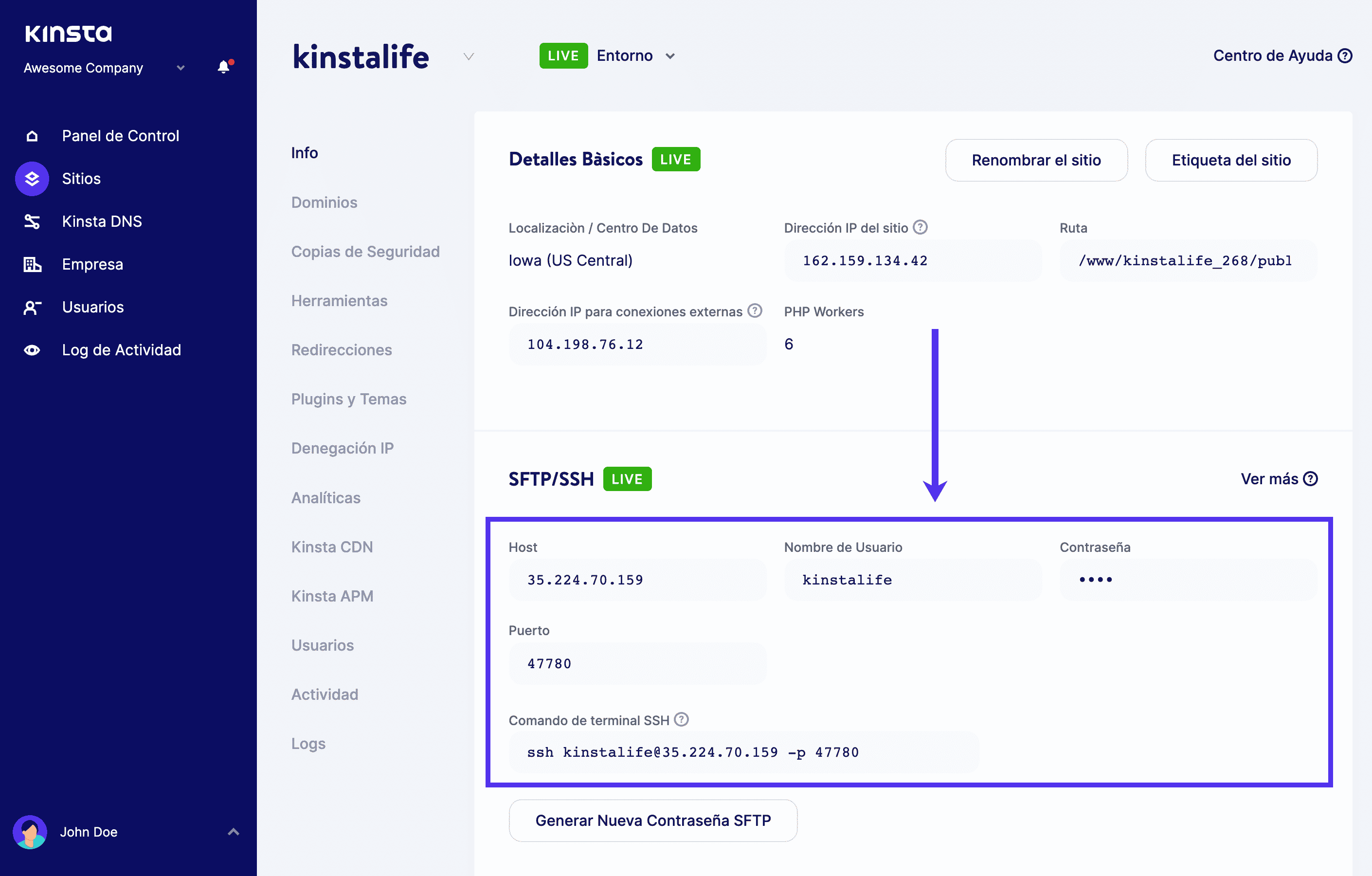This screenshot has width=1372, height=876.
Task: Click help icon for IP conexiones externas
Action: tap(755, 310)
